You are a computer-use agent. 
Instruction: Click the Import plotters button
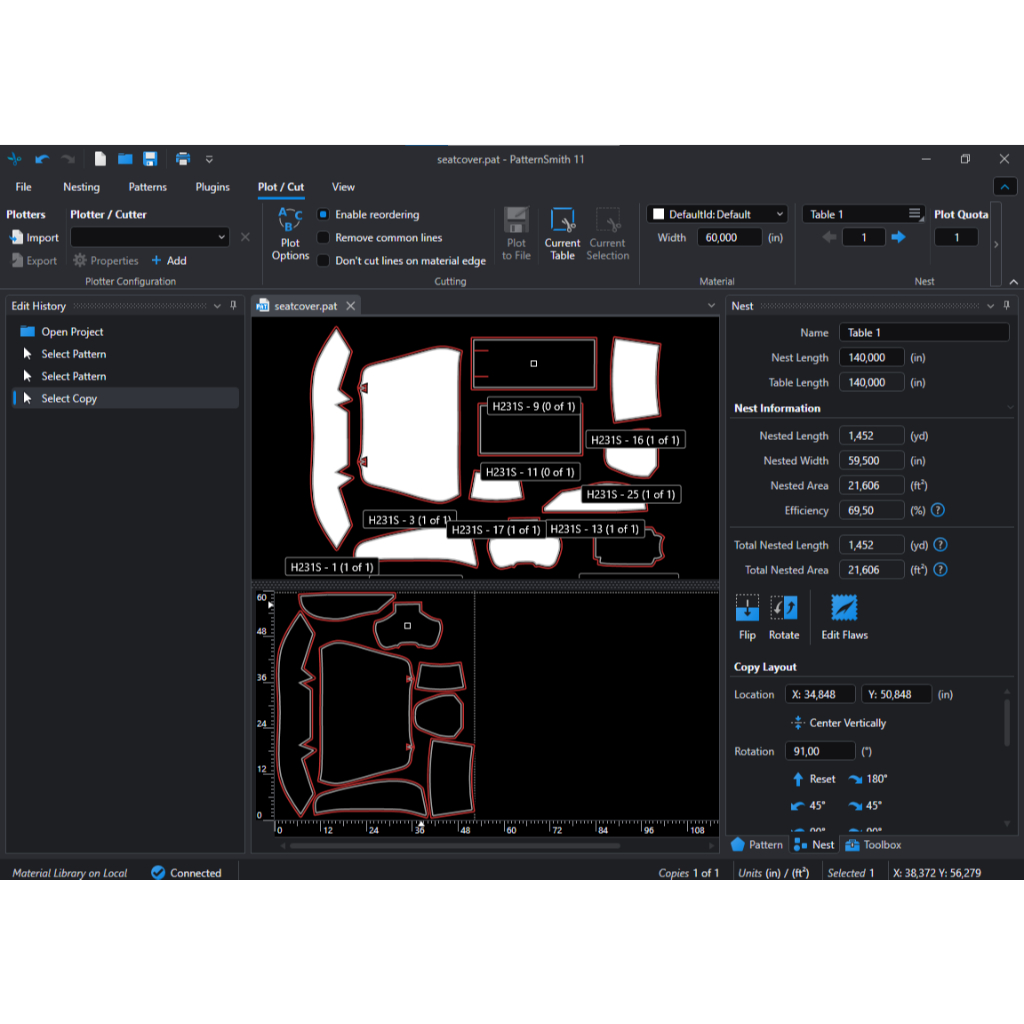[34, 238]
